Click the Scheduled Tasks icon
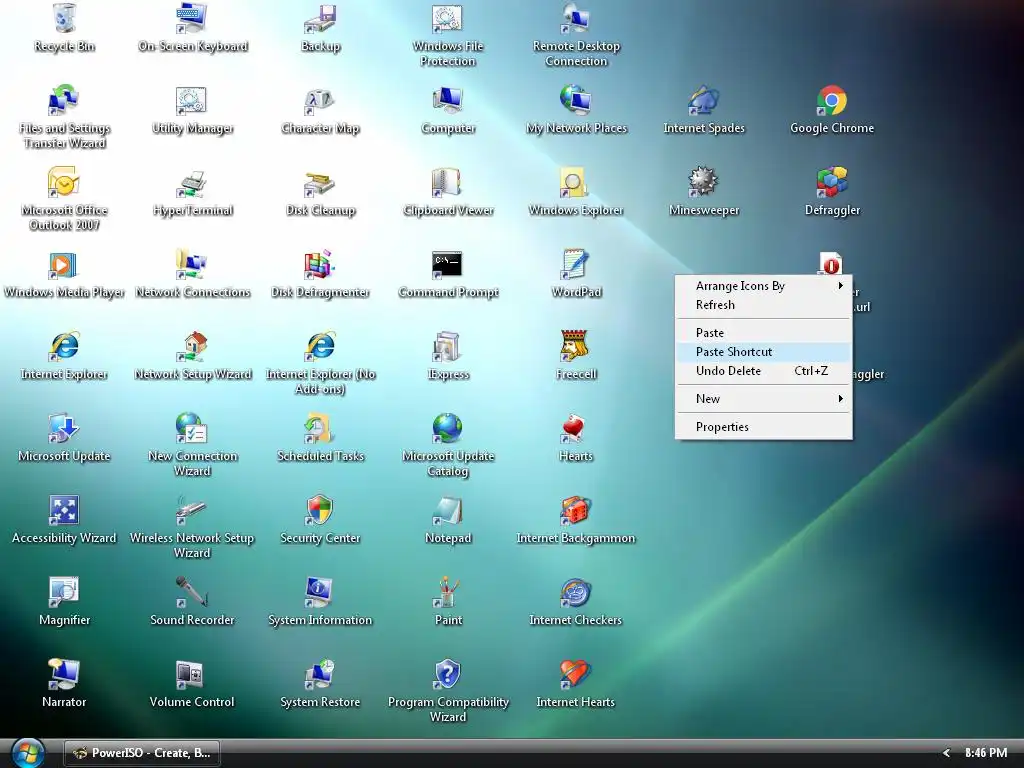This screenshot has height=768, width=1024. 320,428
